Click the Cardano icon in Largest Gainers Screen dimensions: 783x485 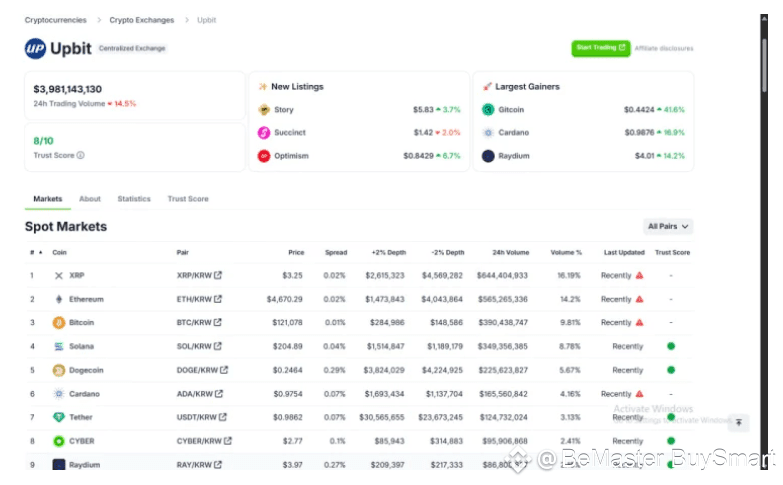click(x=488, y=132)
